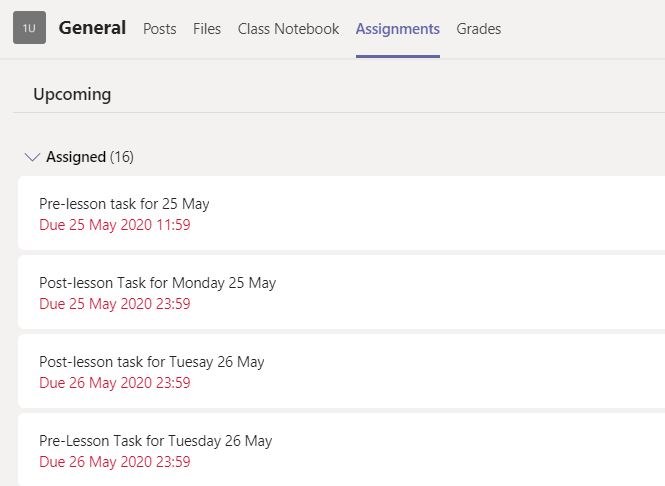The height and width of the screenshot is (486, 665).
Task: Select the first assignment card's blank area
Action: click(437, 213)
